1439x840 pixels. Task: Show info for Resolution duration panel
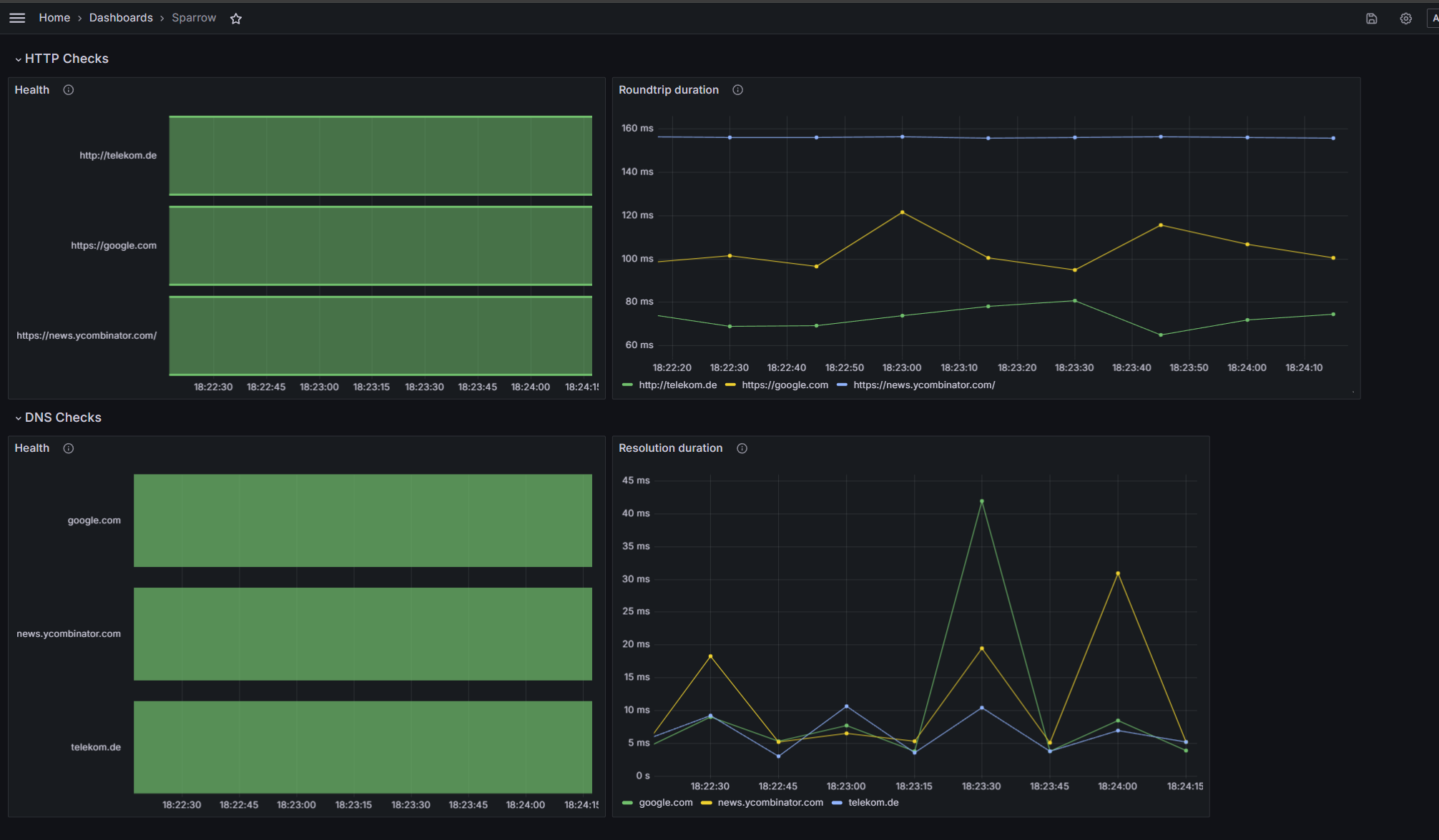742,448
